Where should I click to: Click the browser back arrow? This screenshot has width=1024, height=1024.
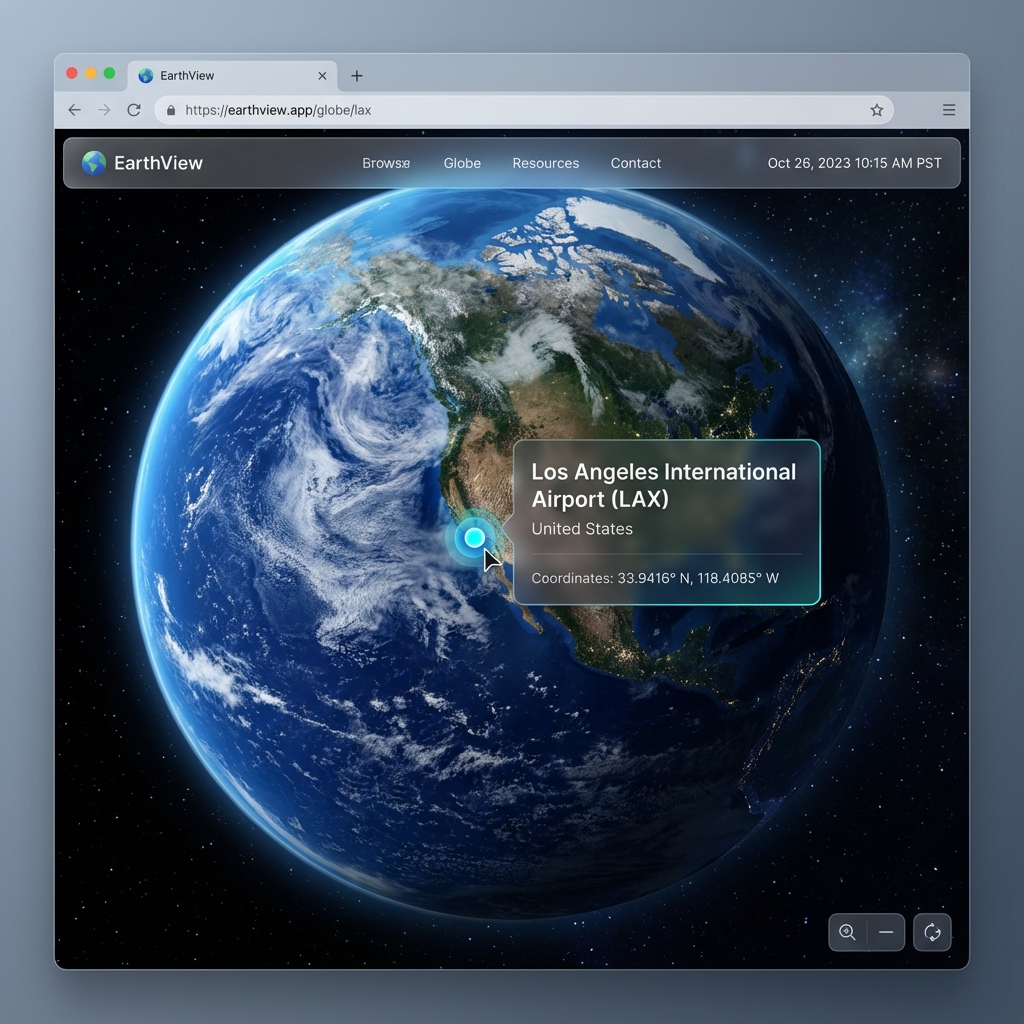tap(74, 110)
